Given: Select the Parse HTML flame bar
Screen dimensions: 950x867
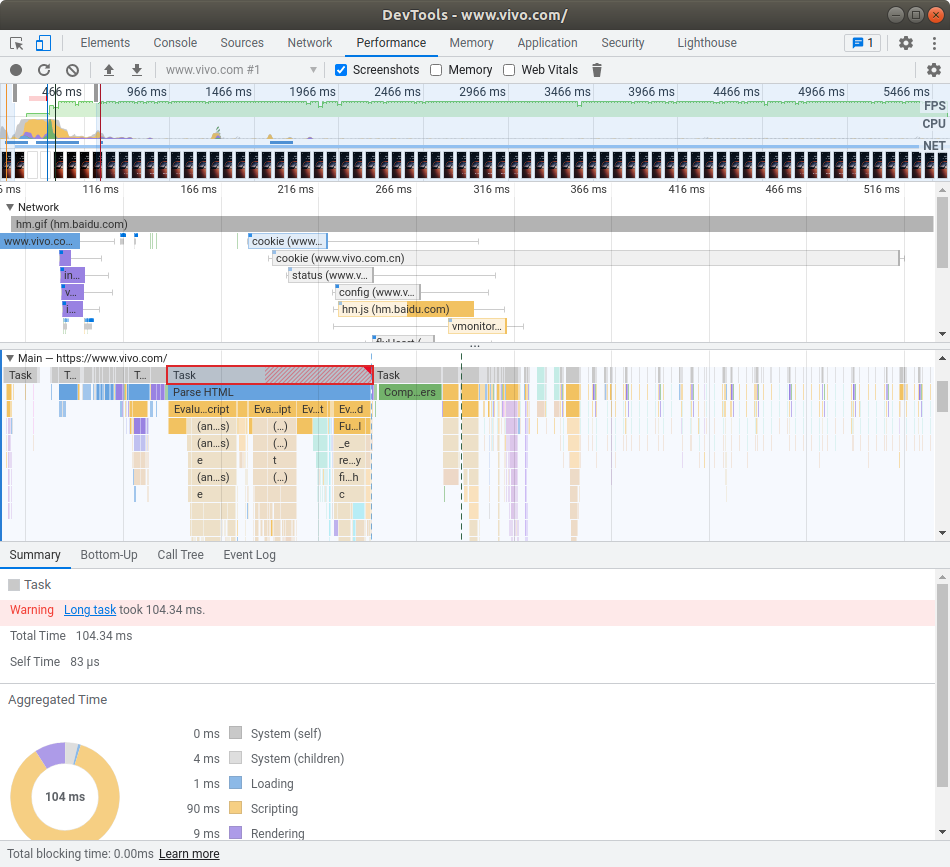Looking at the screenshot, I should (x=270, y=393).
